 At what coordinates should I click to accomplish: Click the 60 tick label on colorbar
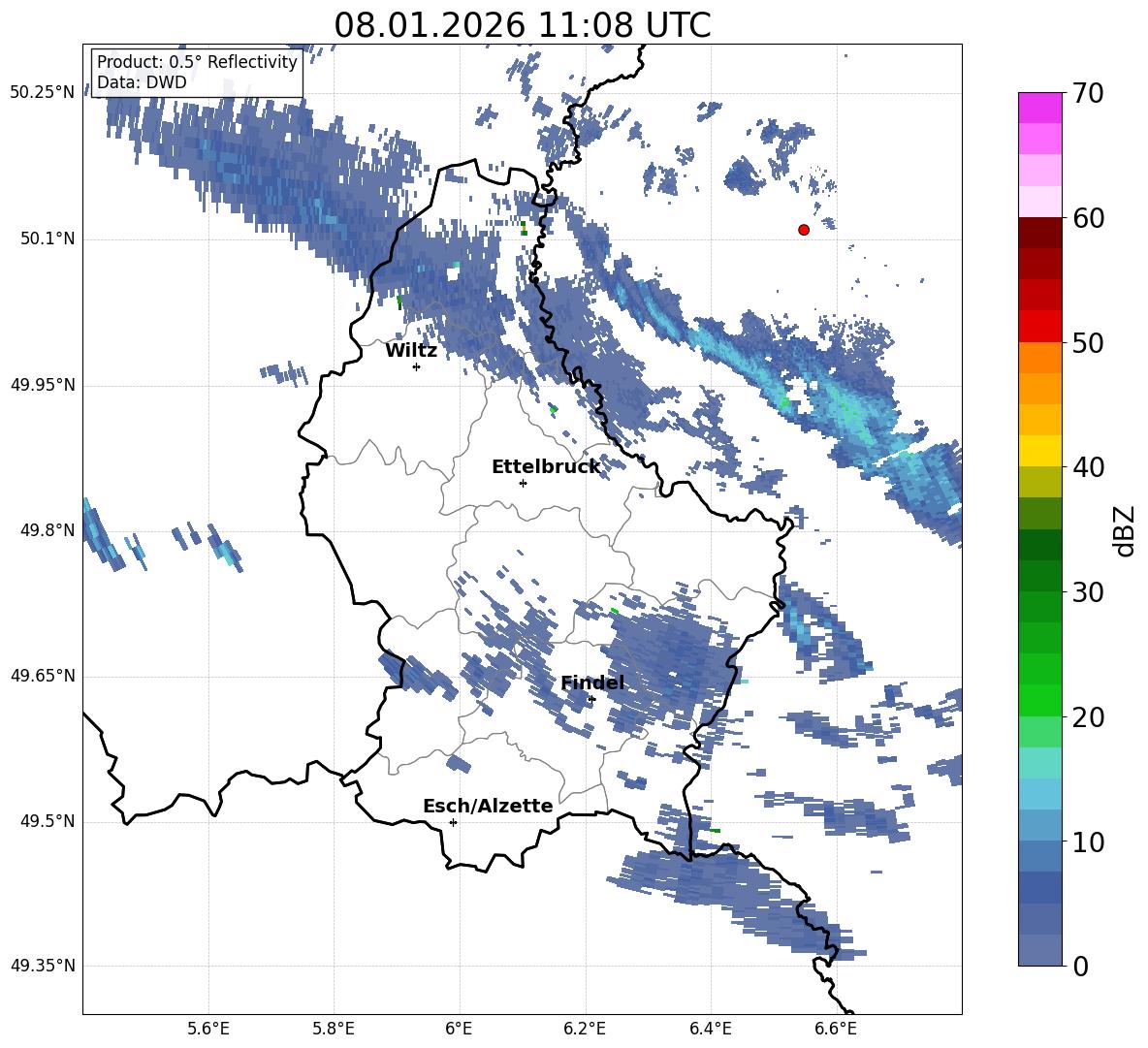pyautogui.click(x=1088, y=218)
